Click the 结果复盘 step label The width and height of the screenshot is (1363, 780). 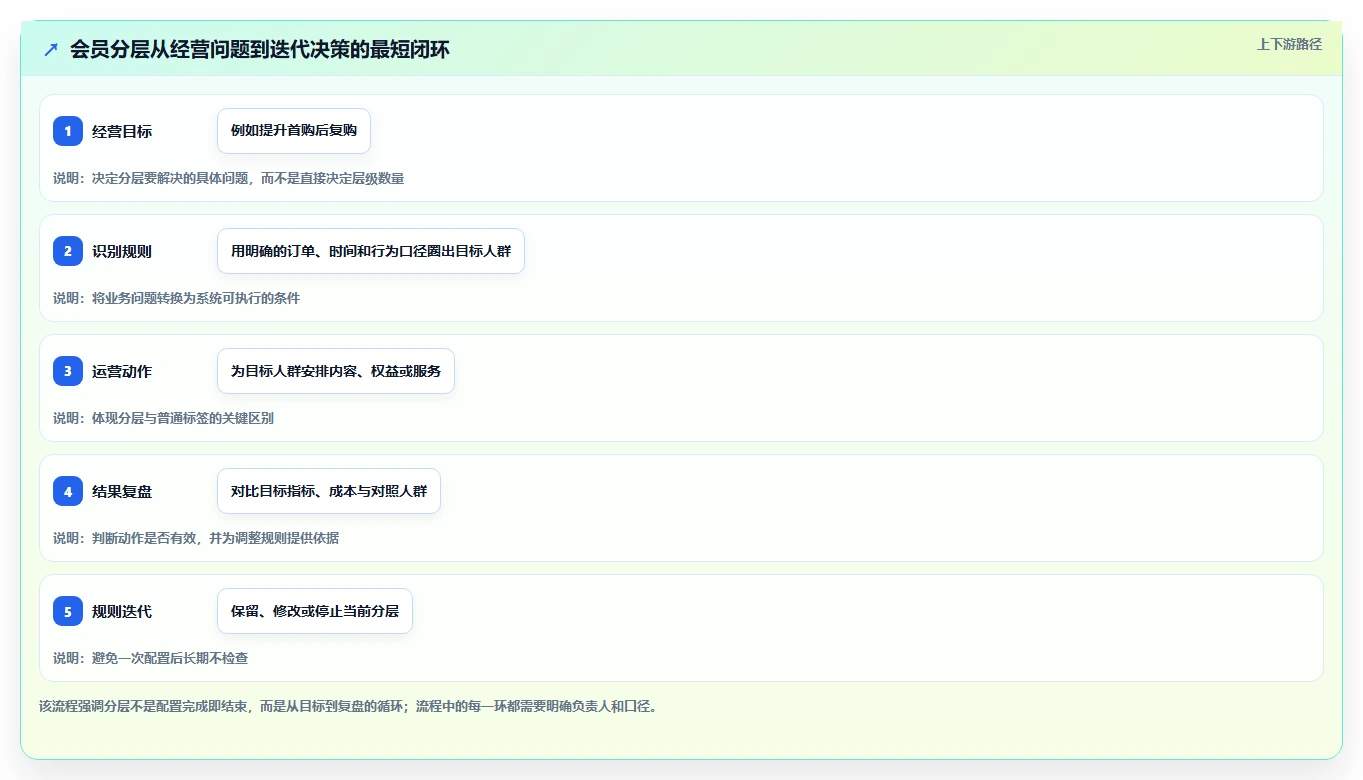[x=122, y=491]
